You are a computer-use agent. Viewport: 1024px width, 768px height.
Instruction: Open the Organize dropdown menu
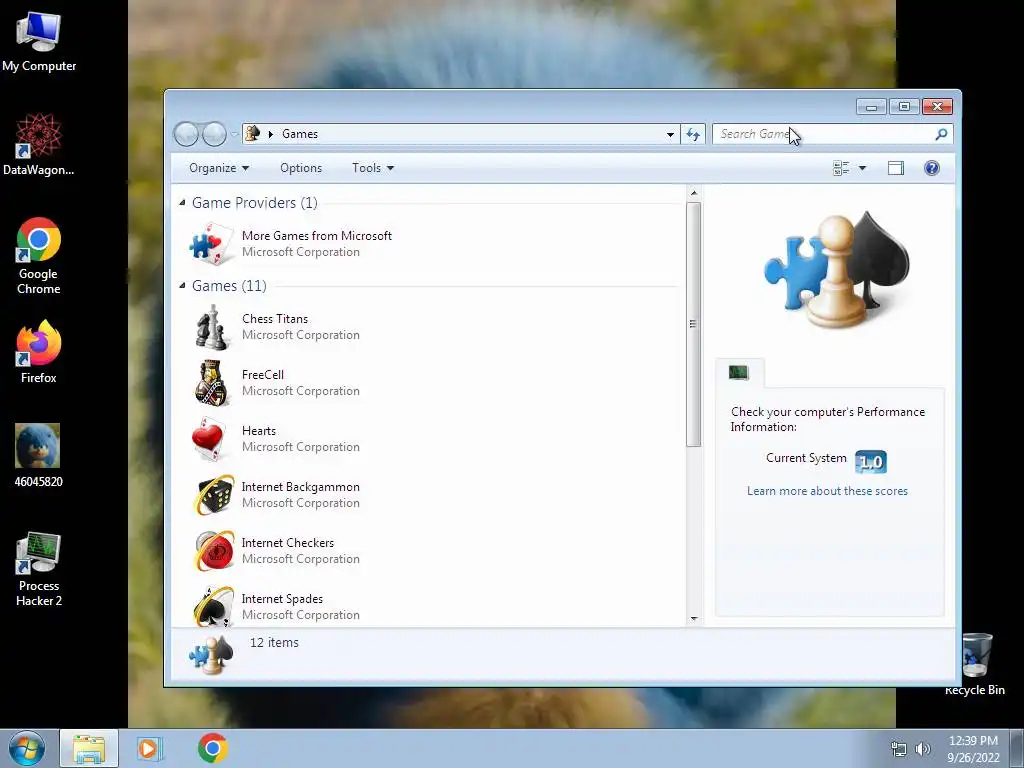click(219, 168)
